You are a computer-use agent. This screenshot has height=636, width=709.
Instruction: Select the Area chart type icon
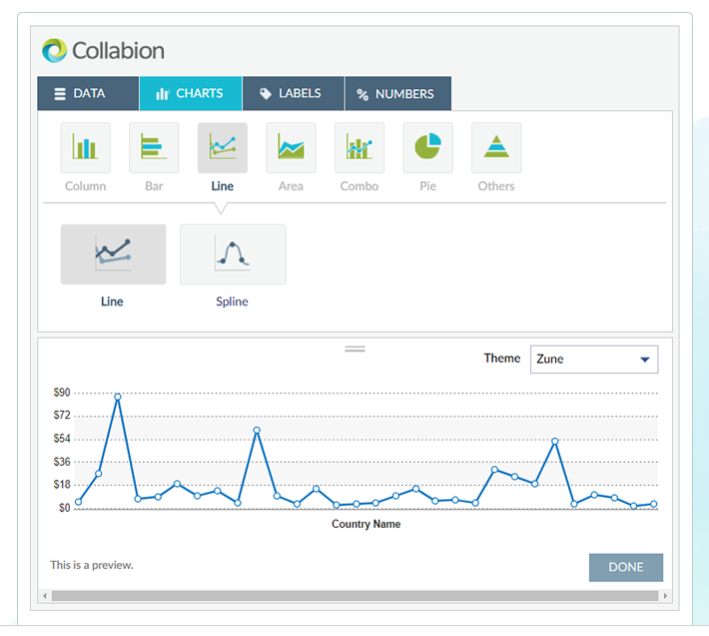291,147
